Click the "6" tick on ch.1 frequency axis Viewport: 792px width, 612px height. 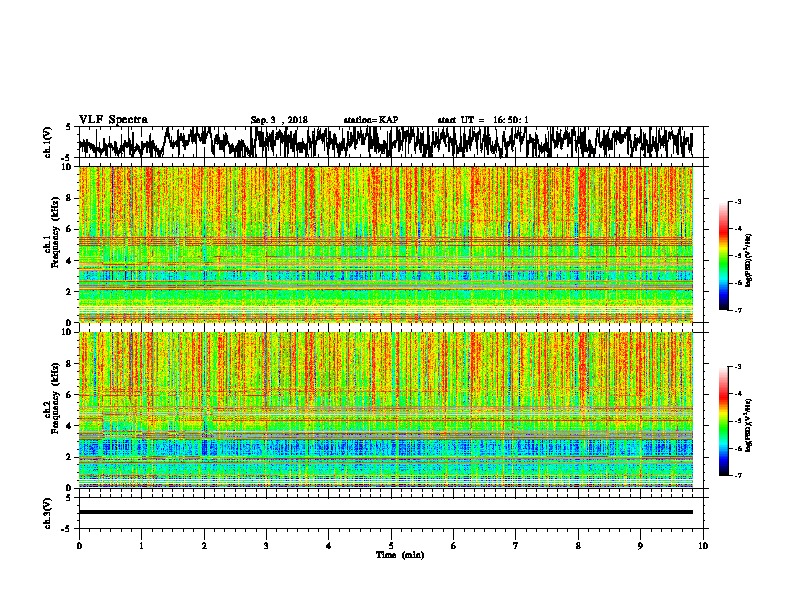click(x=71, y=229)
